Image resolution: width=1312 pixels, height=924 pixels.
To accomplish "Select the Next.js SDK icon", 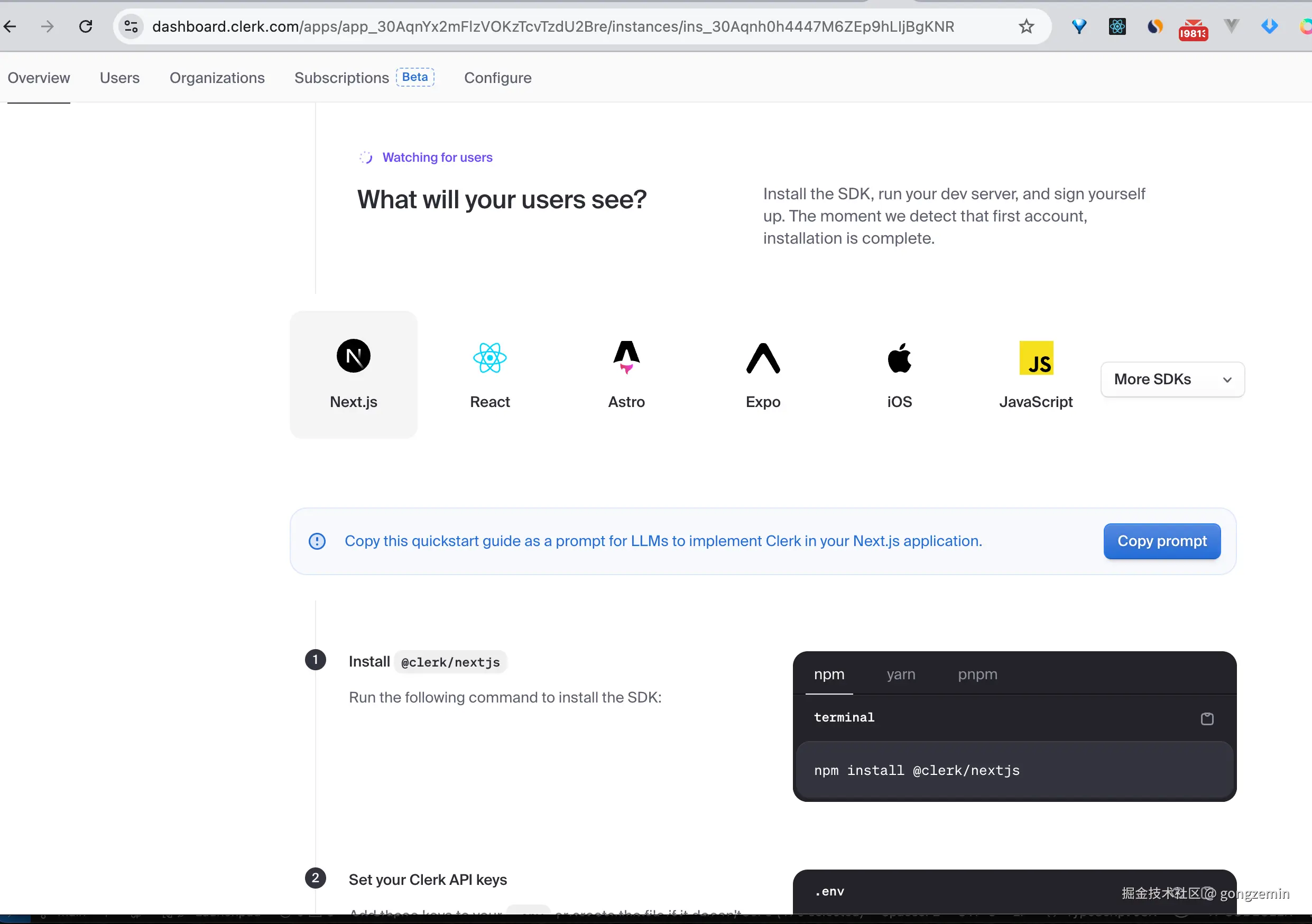I will tap(353, 356).
